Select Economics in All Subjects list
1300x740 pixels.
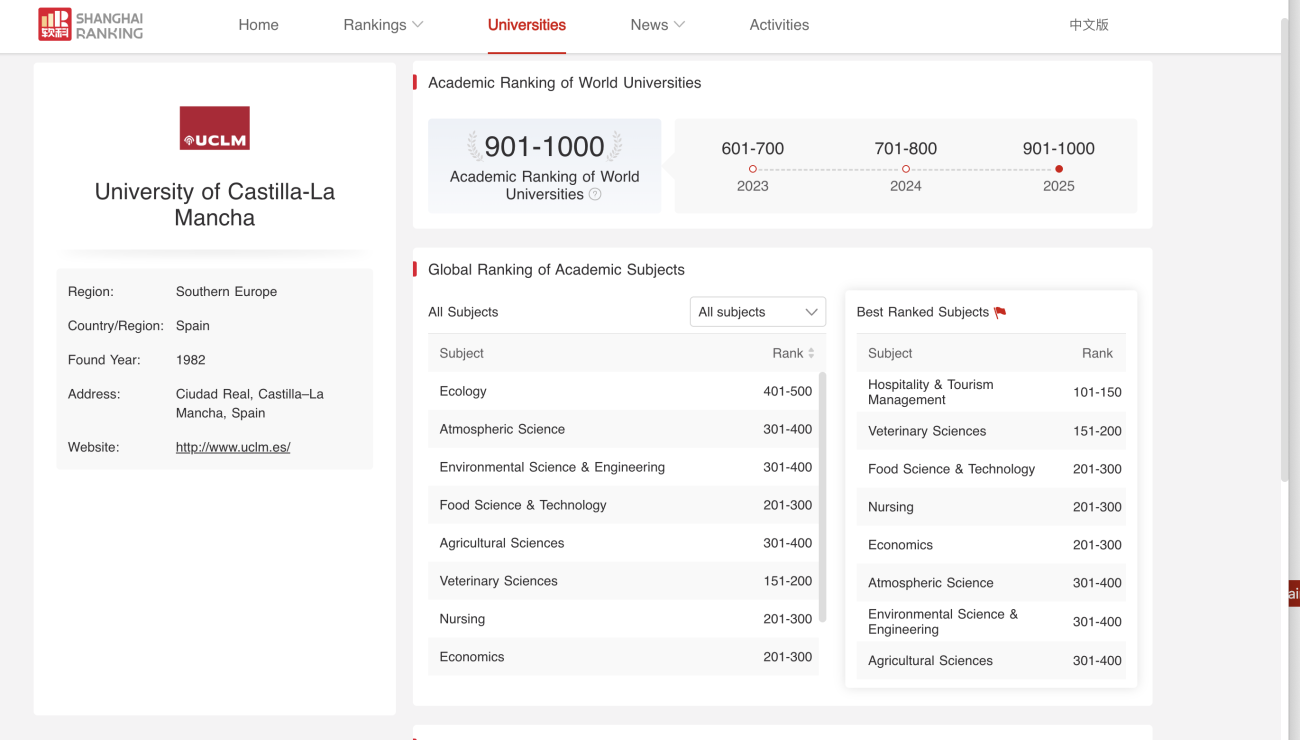pos(623,657)
